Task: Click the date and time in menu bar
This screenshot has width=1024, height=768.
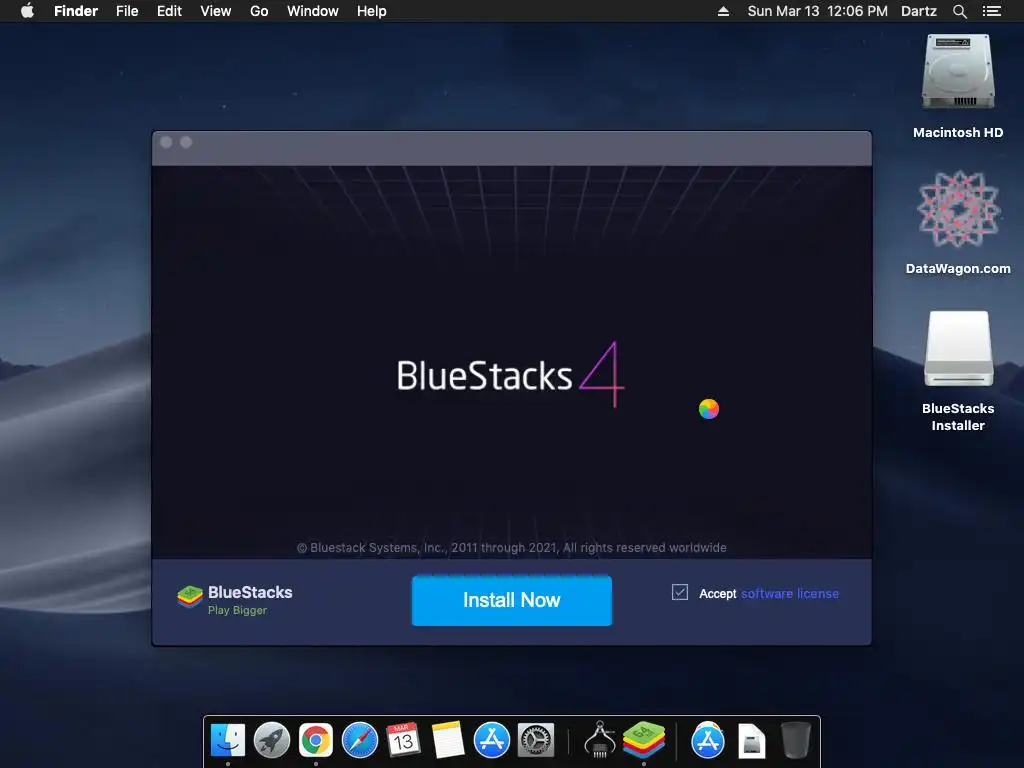Action: (818, 11)
